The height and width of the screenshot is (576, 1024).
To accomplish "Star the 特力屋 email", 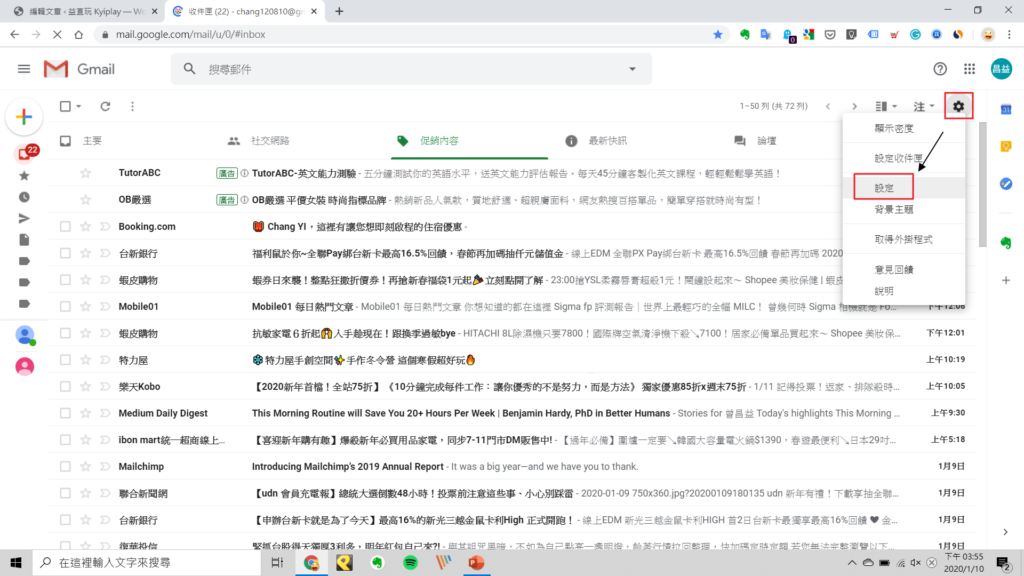I will click(x=86, y=360).
